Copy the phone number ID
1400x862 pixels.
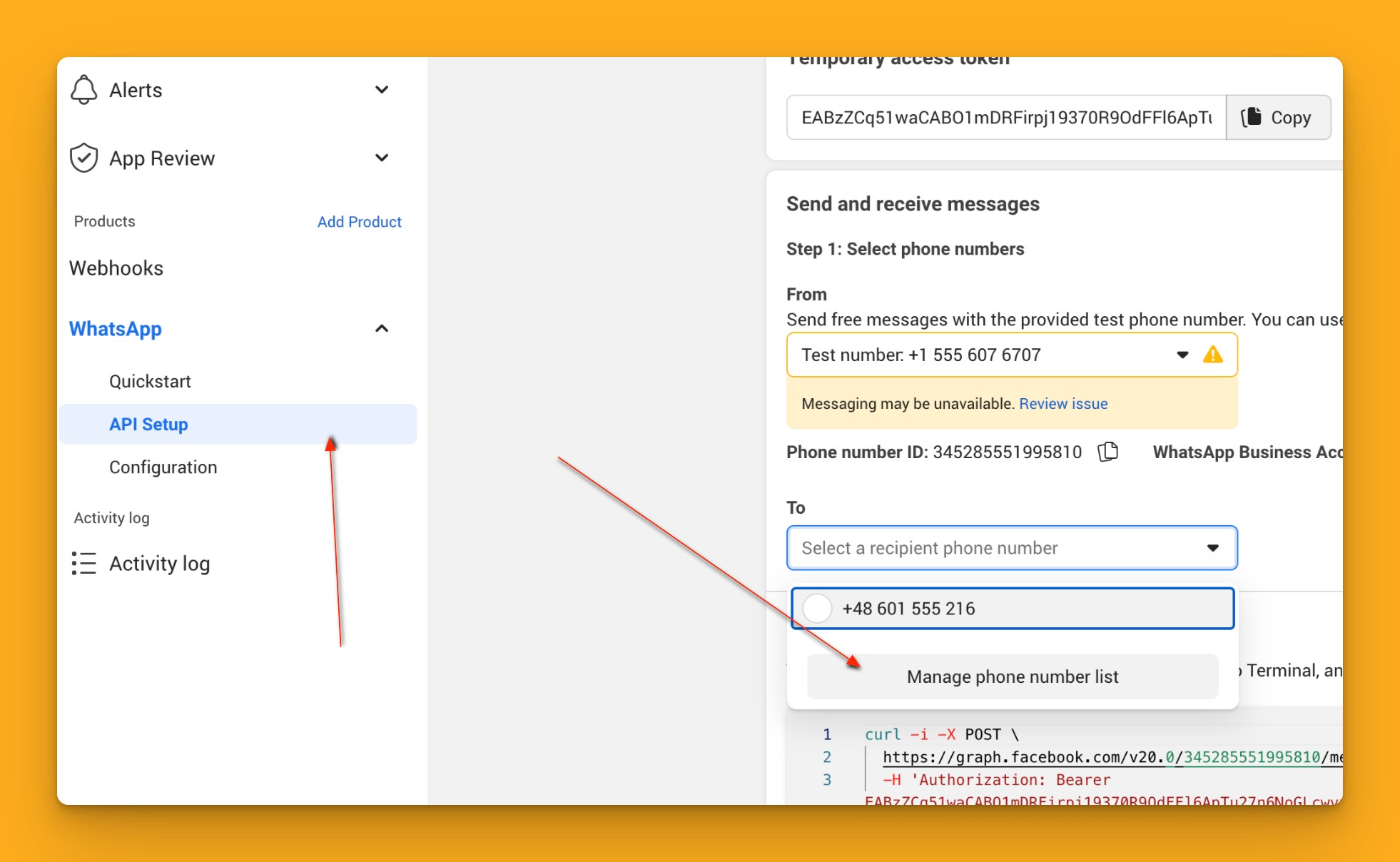point(1107,452)
